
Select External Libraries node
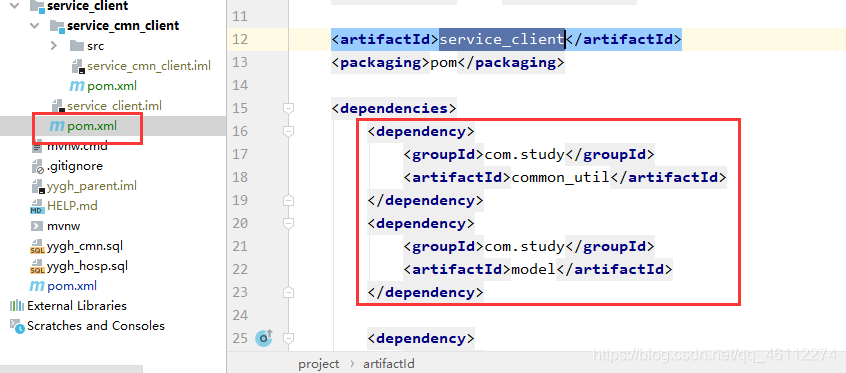point(77,306)
